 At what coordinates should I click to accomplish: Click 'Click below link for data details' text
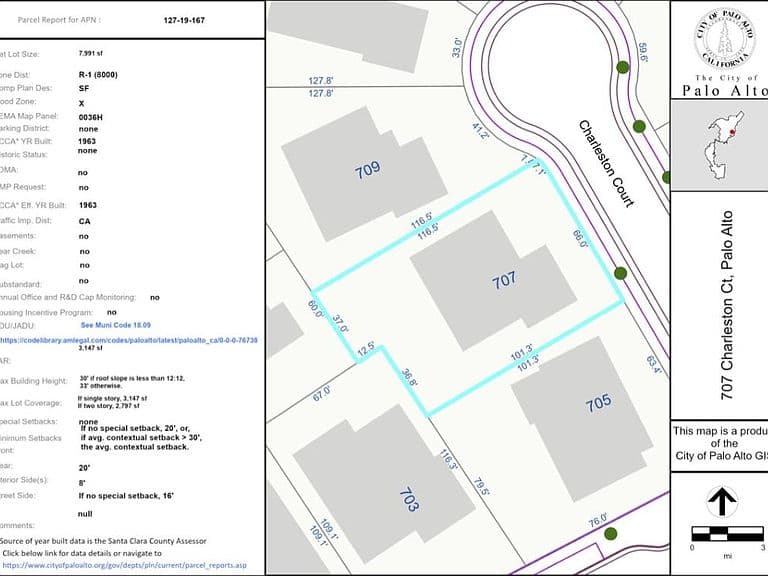click(82, 553)
